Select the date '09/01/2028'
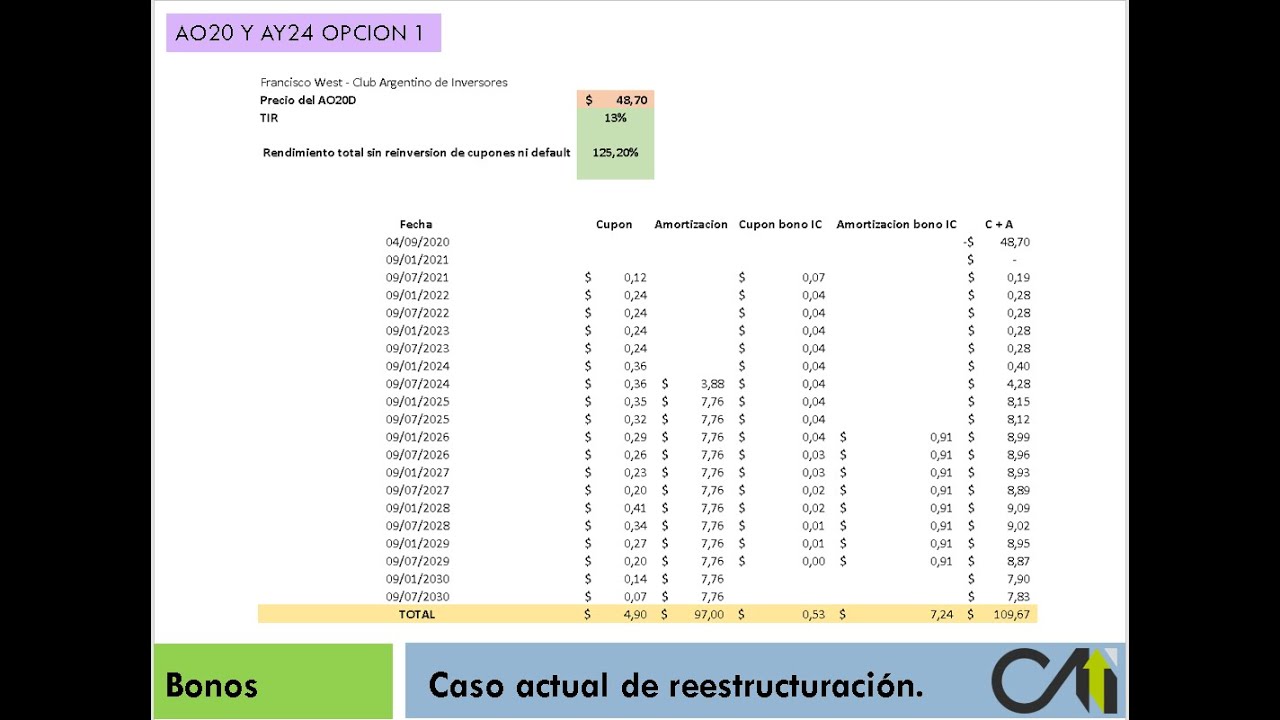Screen dimensions: 1280x720 click(x=417, y=508)
